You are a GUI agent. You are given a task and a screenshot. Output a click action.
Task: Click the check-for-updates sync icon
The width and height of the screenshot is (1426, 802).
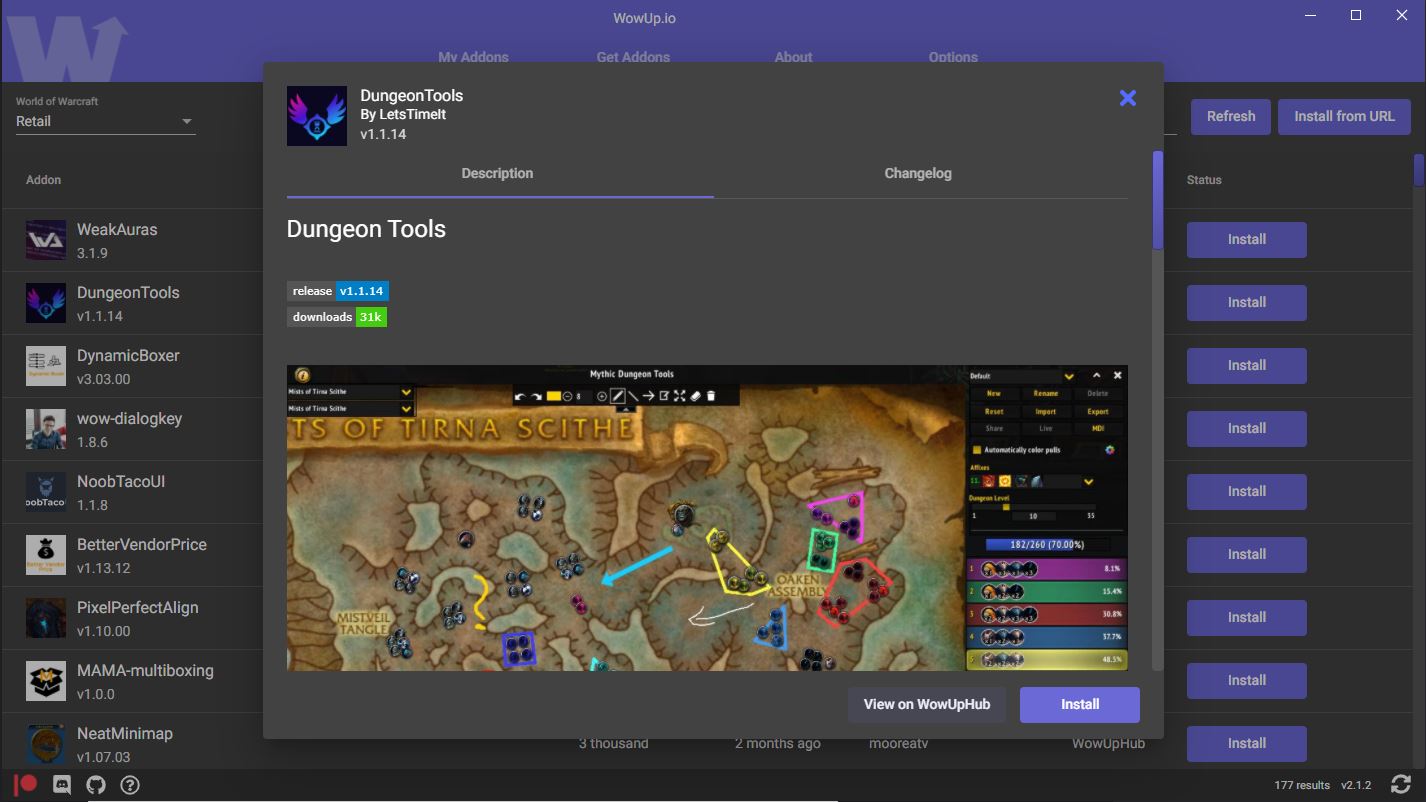(1400, 785)
